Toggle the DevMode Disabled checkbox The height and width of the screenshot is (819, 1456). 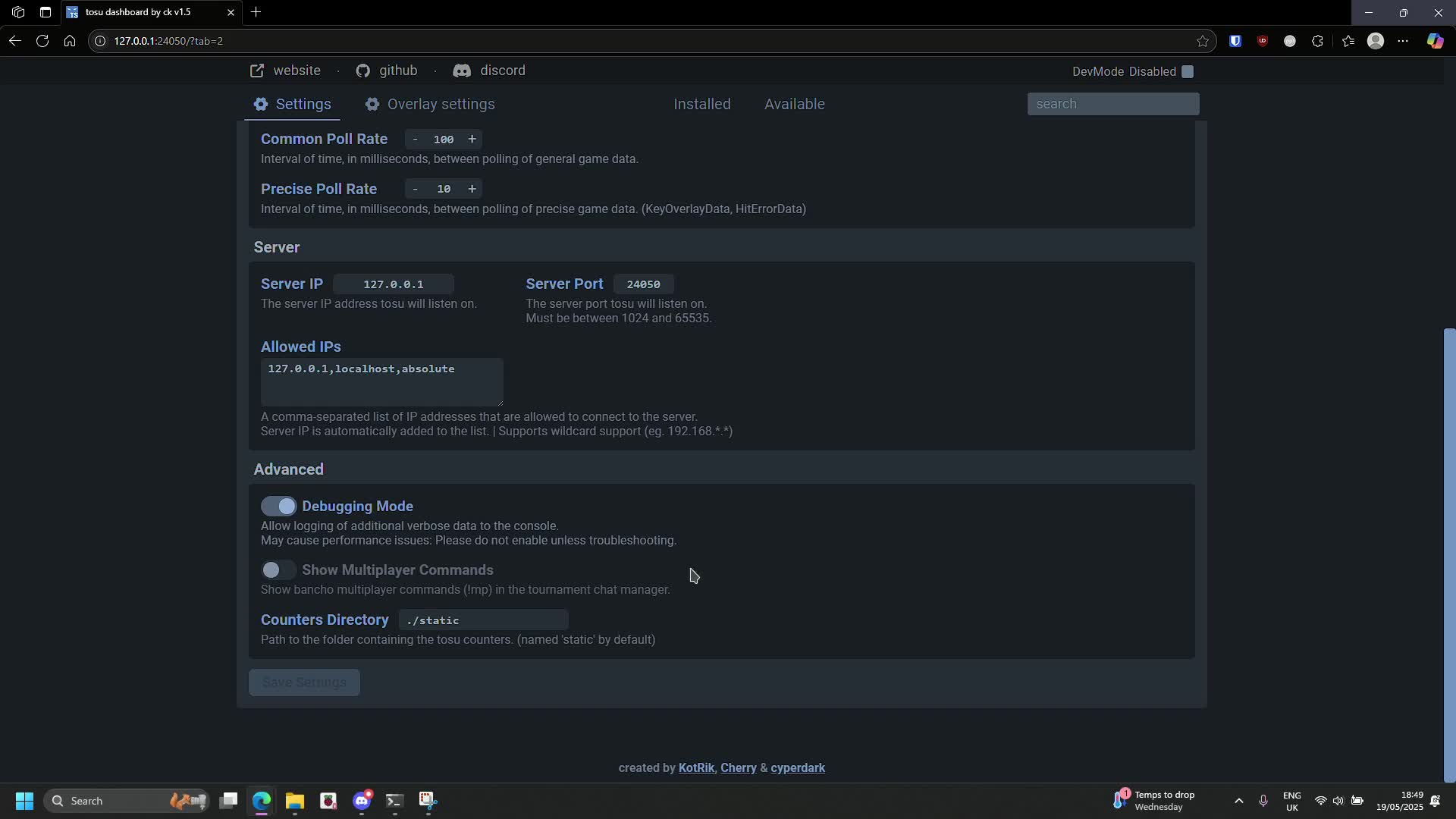coord(1188,71)
